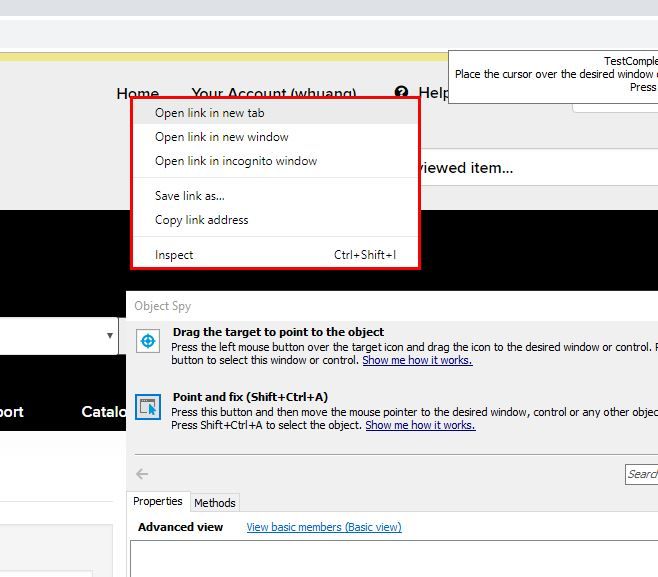Click the back arrow in Object Spy
This screenshot has width=658, height=577.
pos(142,474)
